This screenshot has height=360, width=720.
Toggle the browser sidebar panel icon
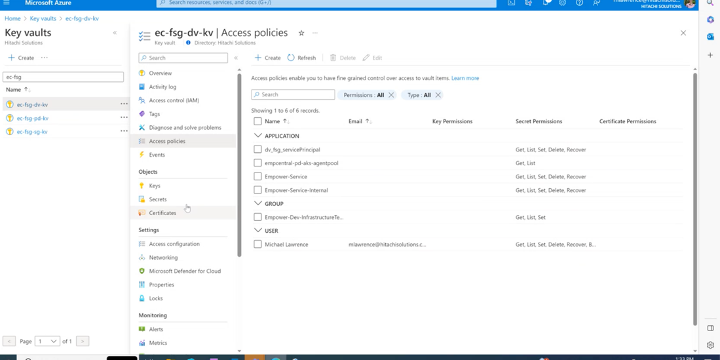pyautogui.click(x=710, y=328)
